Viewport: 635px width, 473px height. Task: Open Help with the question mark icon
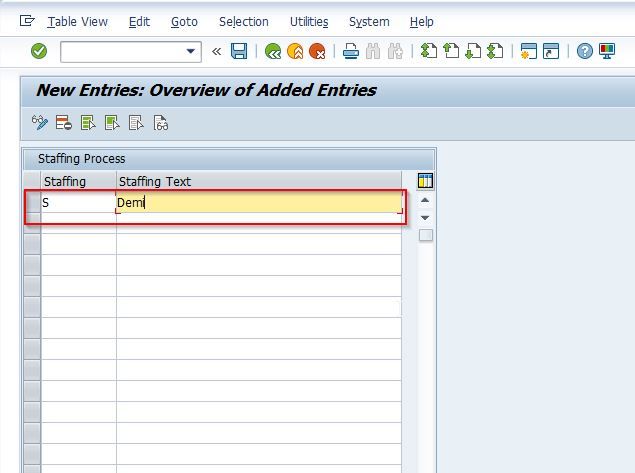[x=585, y=51]
